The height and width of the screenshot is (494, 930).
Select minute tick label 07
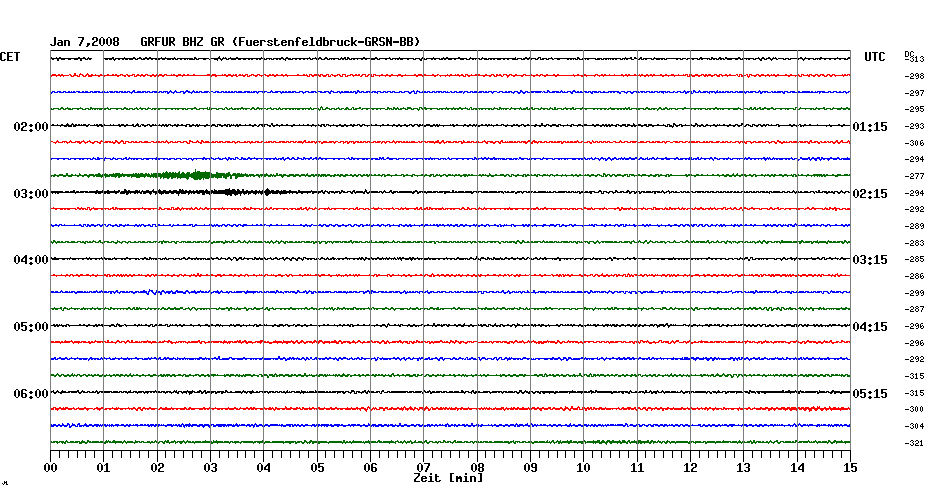(423, 468)
